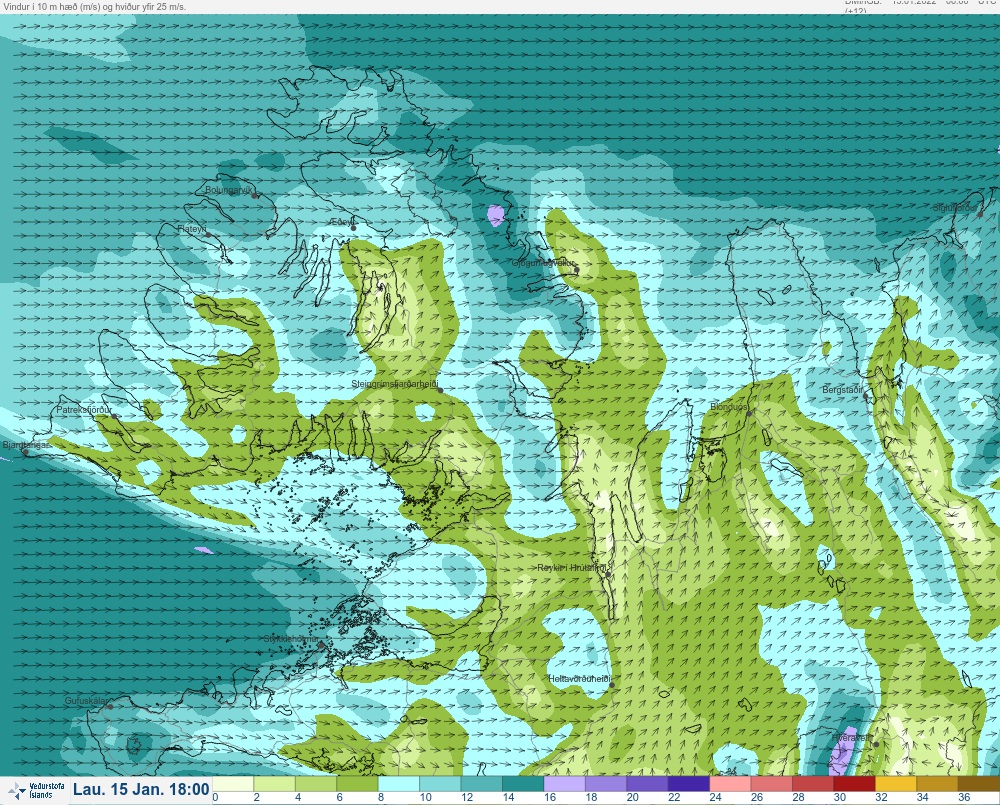Pick the 22–24 m/s dark indigo legend swatch

tap(689, 783)
